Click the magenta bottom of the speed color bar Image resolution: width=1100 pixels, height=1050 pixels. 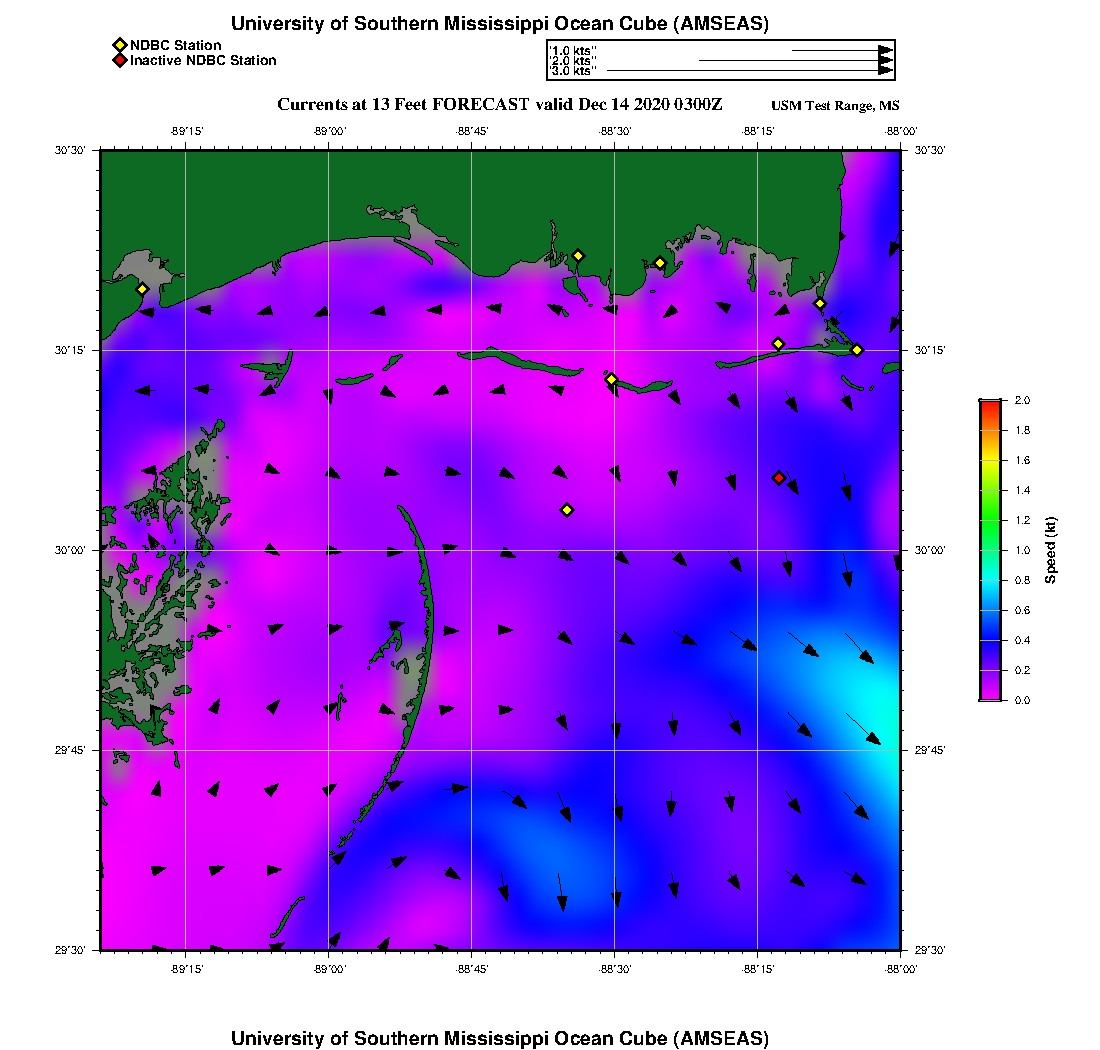(989, 695)
